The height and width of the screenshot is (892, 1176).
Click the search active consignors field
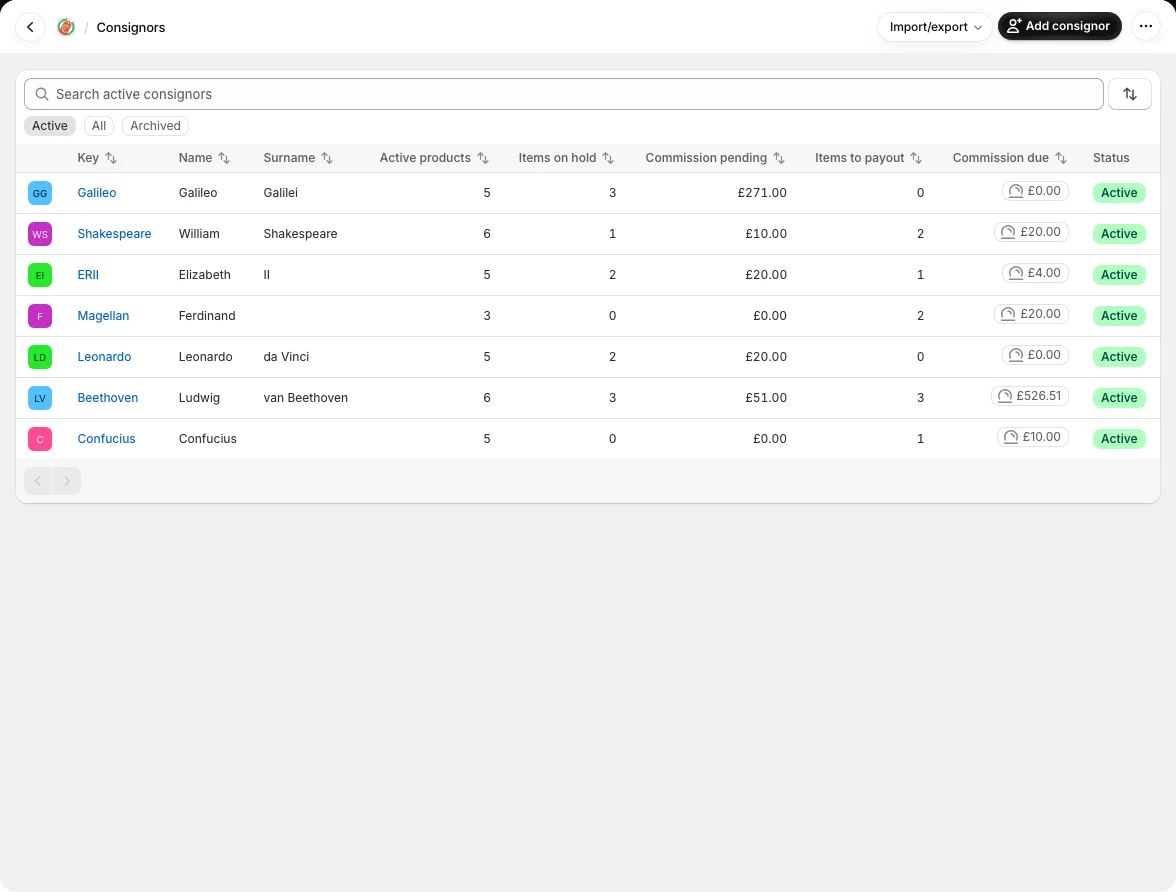[x=563, y=94]
